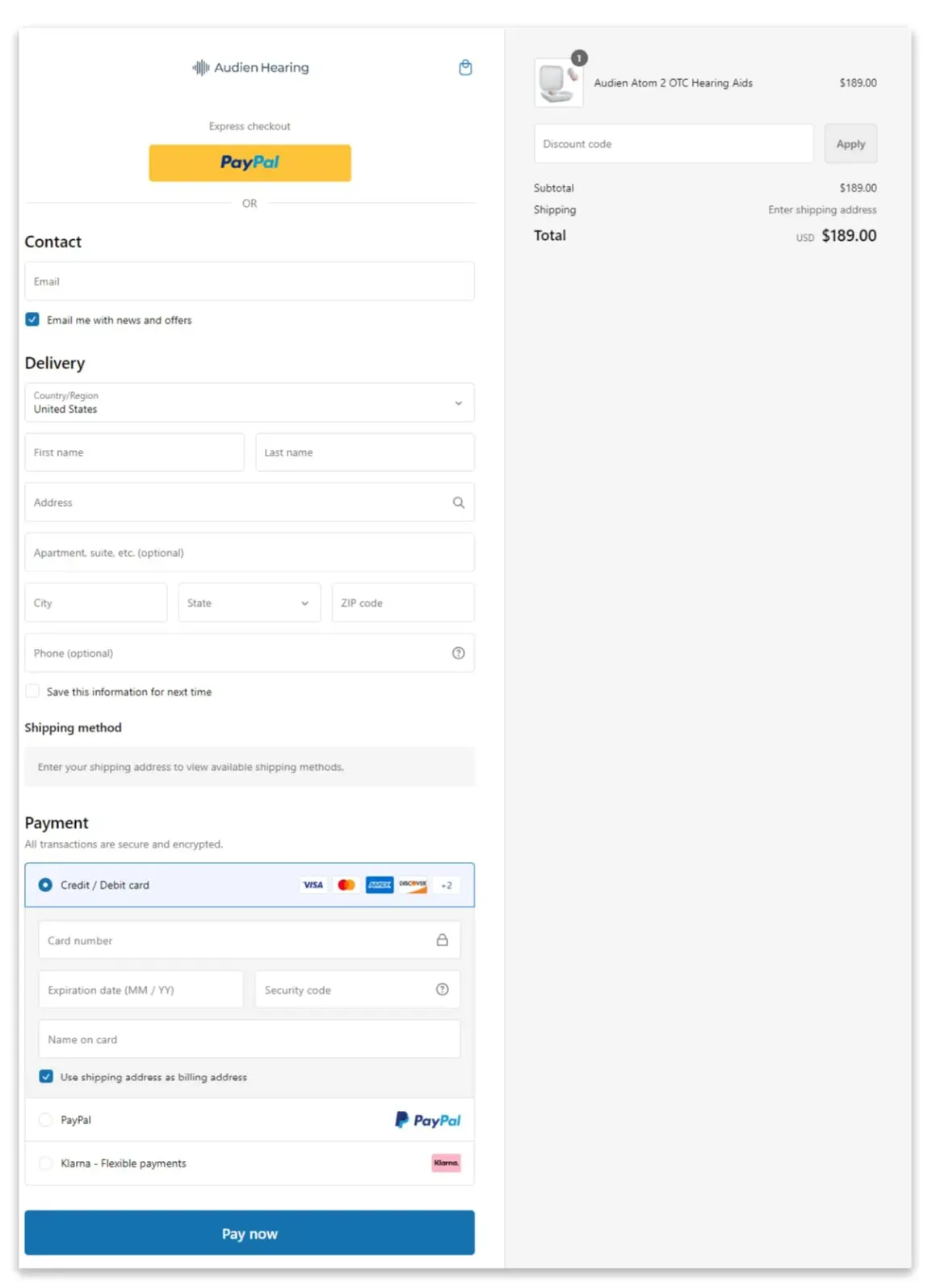Screen dimensions: 932x1288
Task: Click the Discount code field
Action: (x=674, y=144)
